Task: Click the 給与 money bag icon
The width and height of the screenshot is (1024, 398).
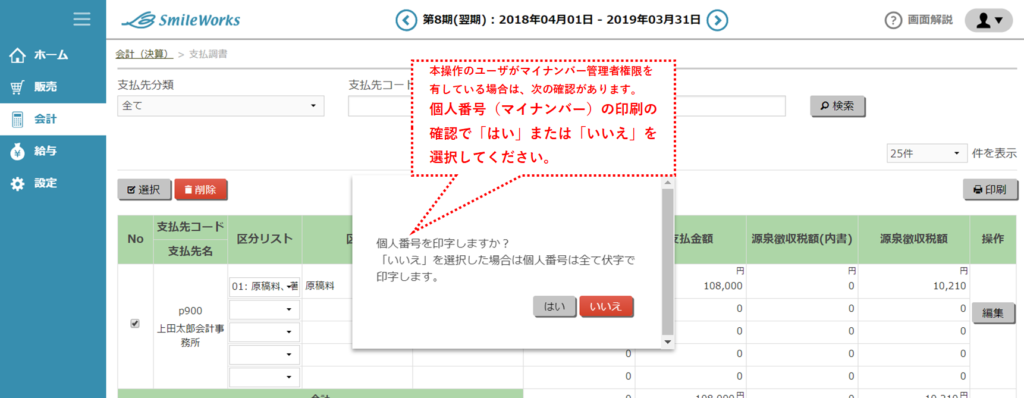Action: pyautogui.click(x=18, y=152)
